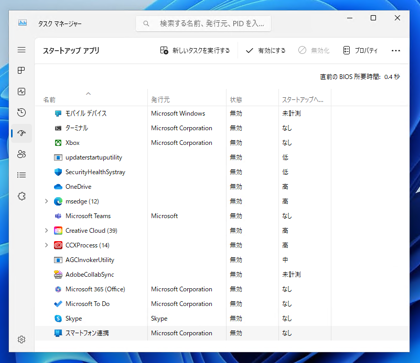Viewport: 420px width, 363px height.
Task: Open Task Manager settings gear
Action: tap(22, 339)
